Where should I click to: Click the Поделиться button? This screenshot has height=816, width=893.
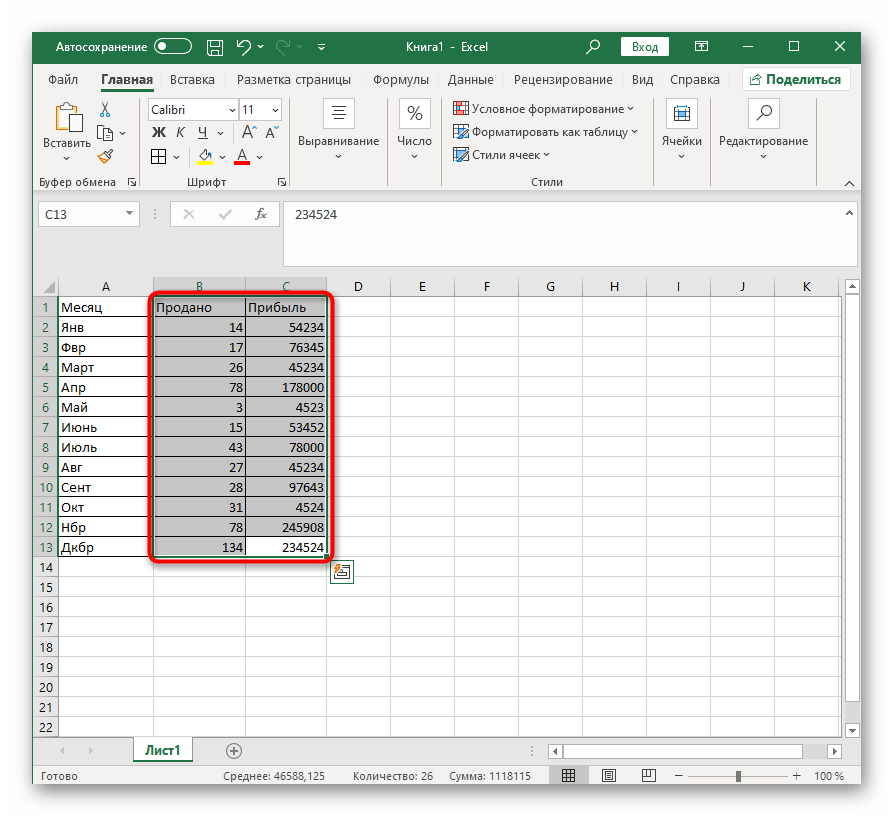click(x=796, y=80)
